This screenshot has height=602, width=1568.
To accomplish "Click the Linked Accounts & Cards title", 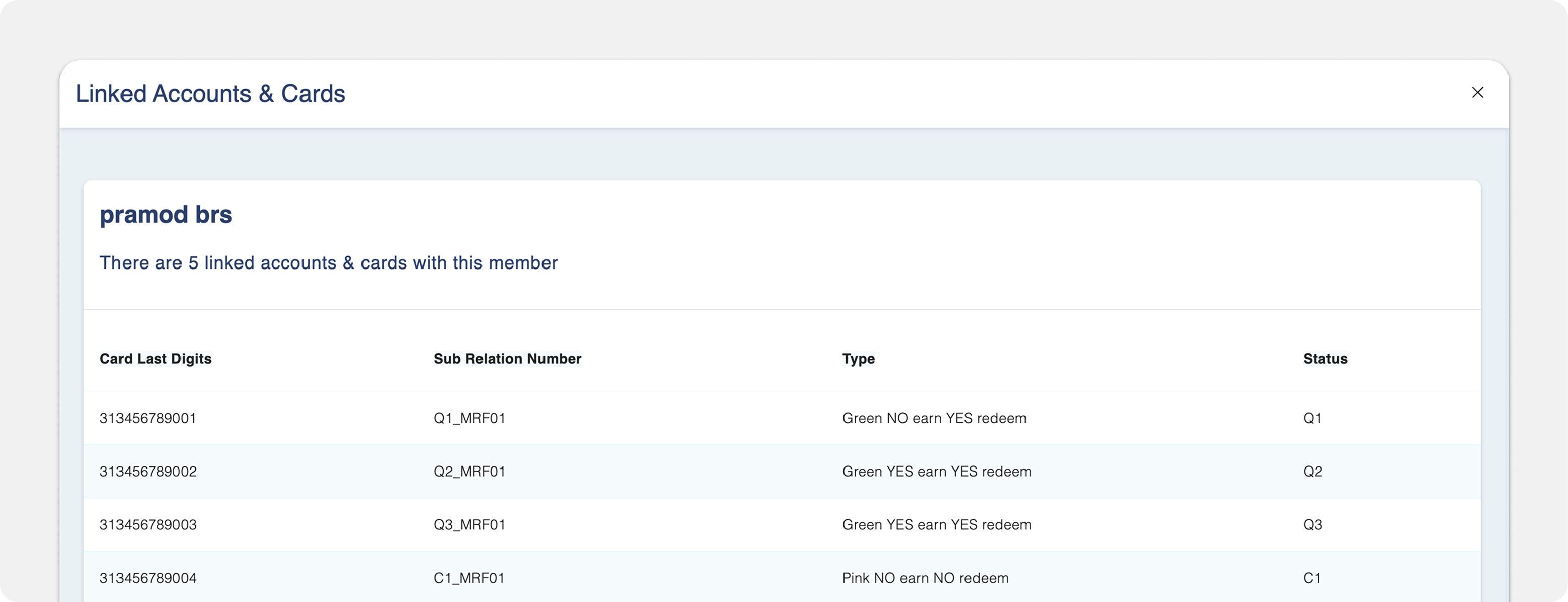I will click(210, 94).
